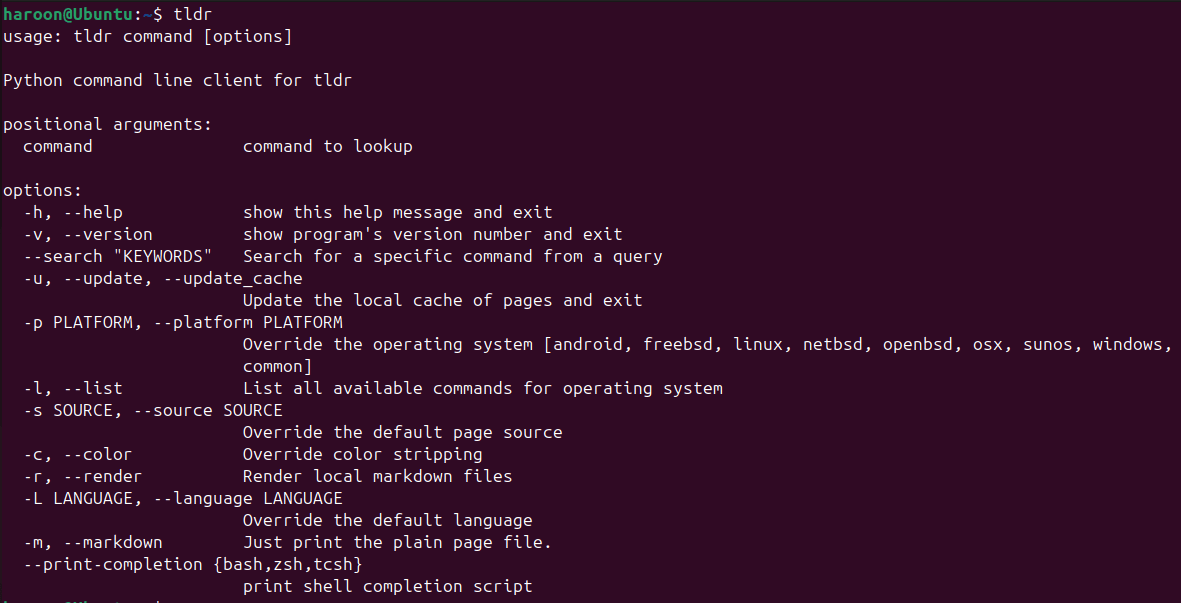Screen dimensions: 1181x603
Task: Click the -L LANGUAGE option line
Action: pyautogui.click(x=183, y=498)
